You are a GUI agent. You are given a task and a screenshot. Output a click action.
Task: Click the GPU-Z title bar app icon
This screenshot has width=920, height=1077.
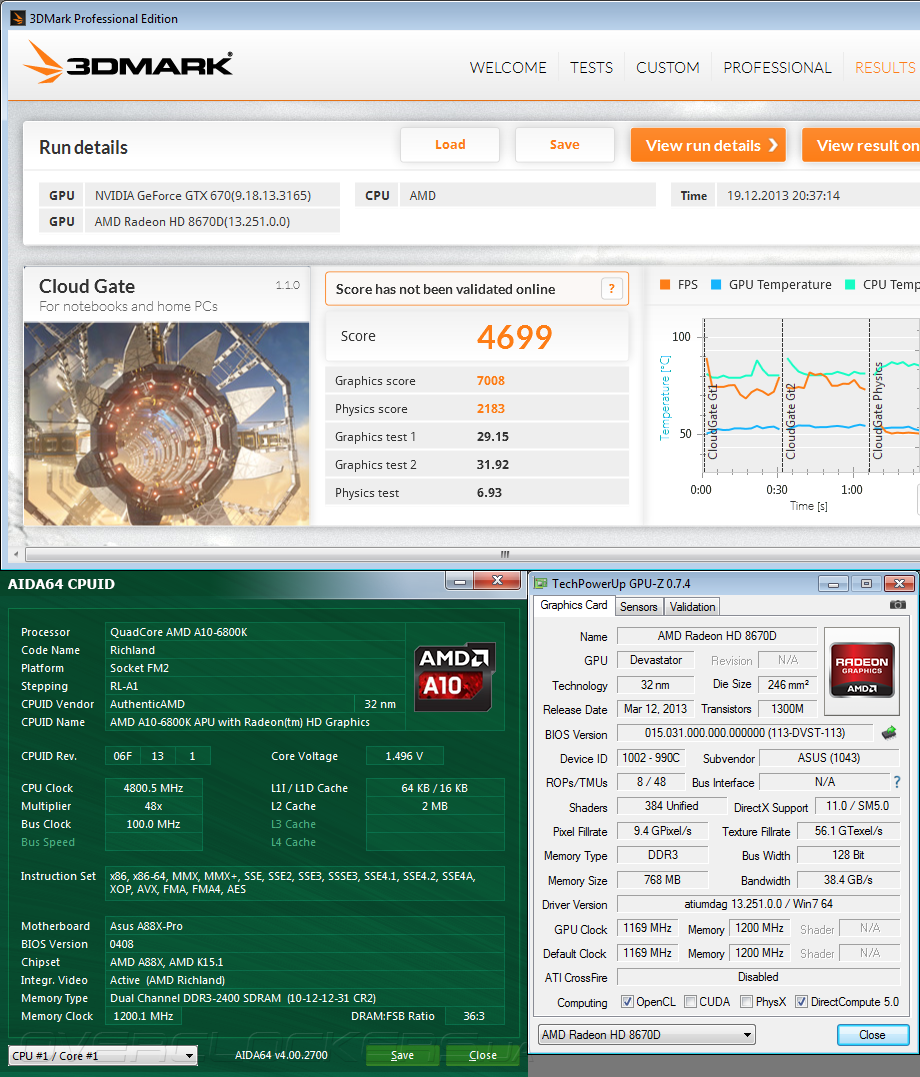[x=541, y=583]
